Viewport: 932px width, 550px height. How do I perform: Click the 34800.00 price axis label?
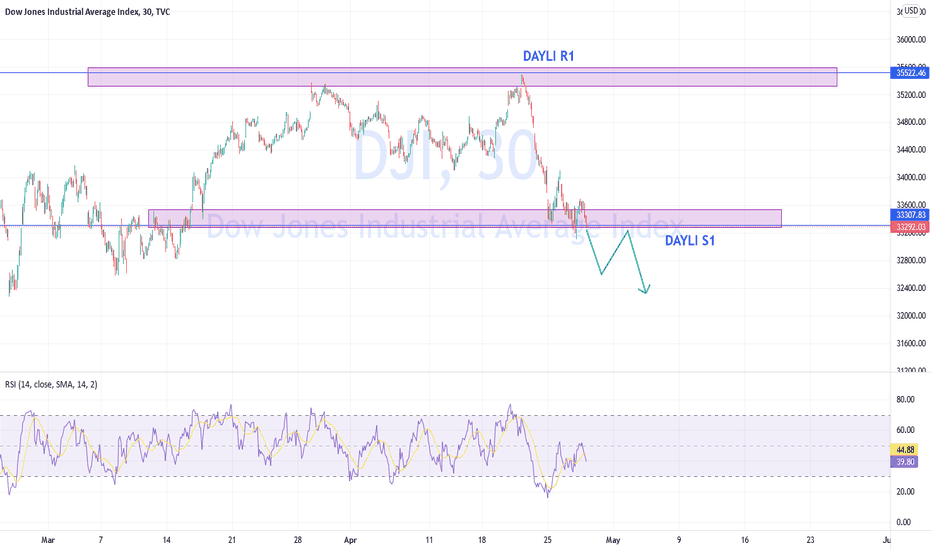[911, 122]
